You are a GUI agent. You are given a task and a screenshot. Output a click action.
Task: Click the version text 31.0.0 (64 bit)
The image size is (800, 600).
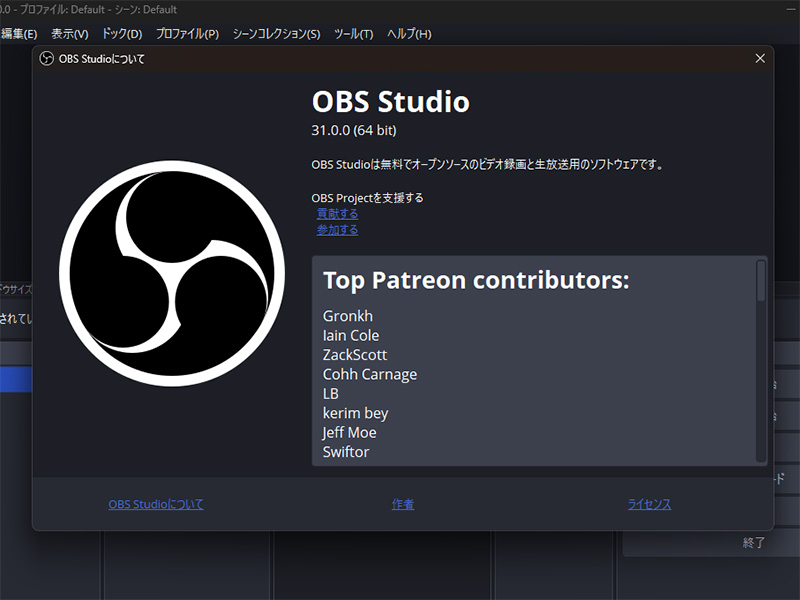coord(354,130)
